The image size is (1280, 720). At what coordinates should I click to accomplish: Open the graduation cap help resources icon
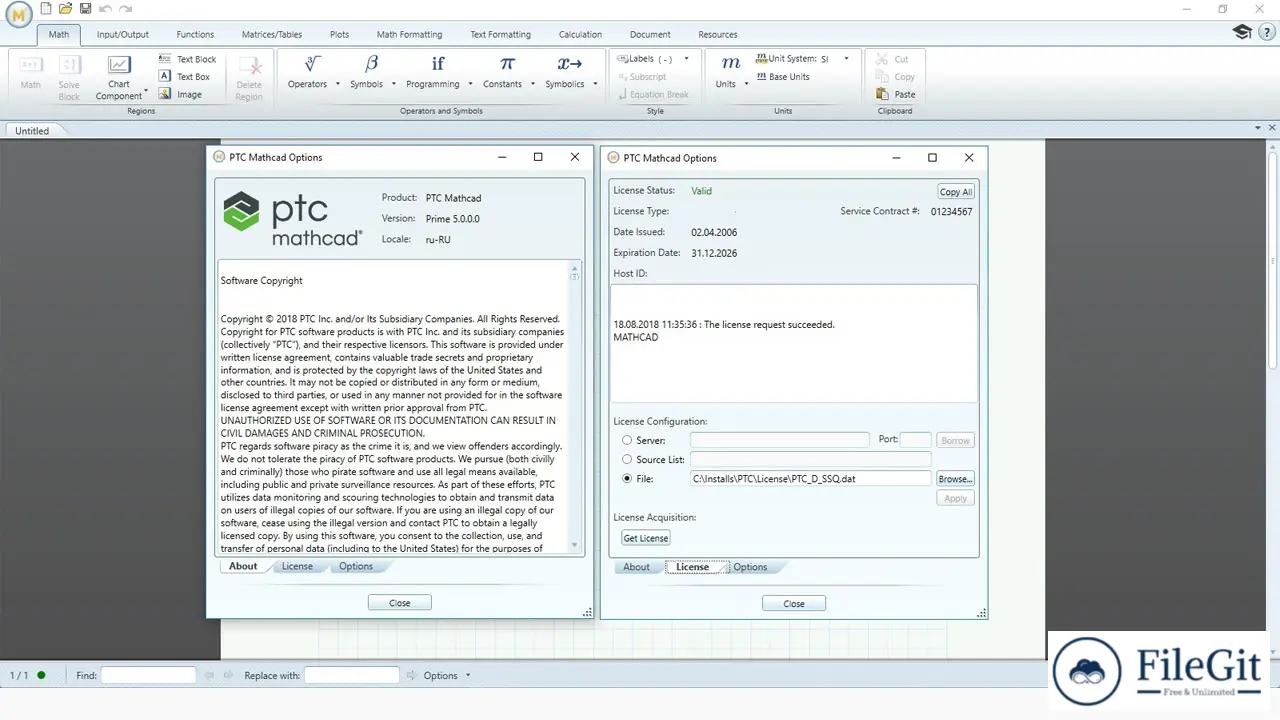coord(1242,32)
